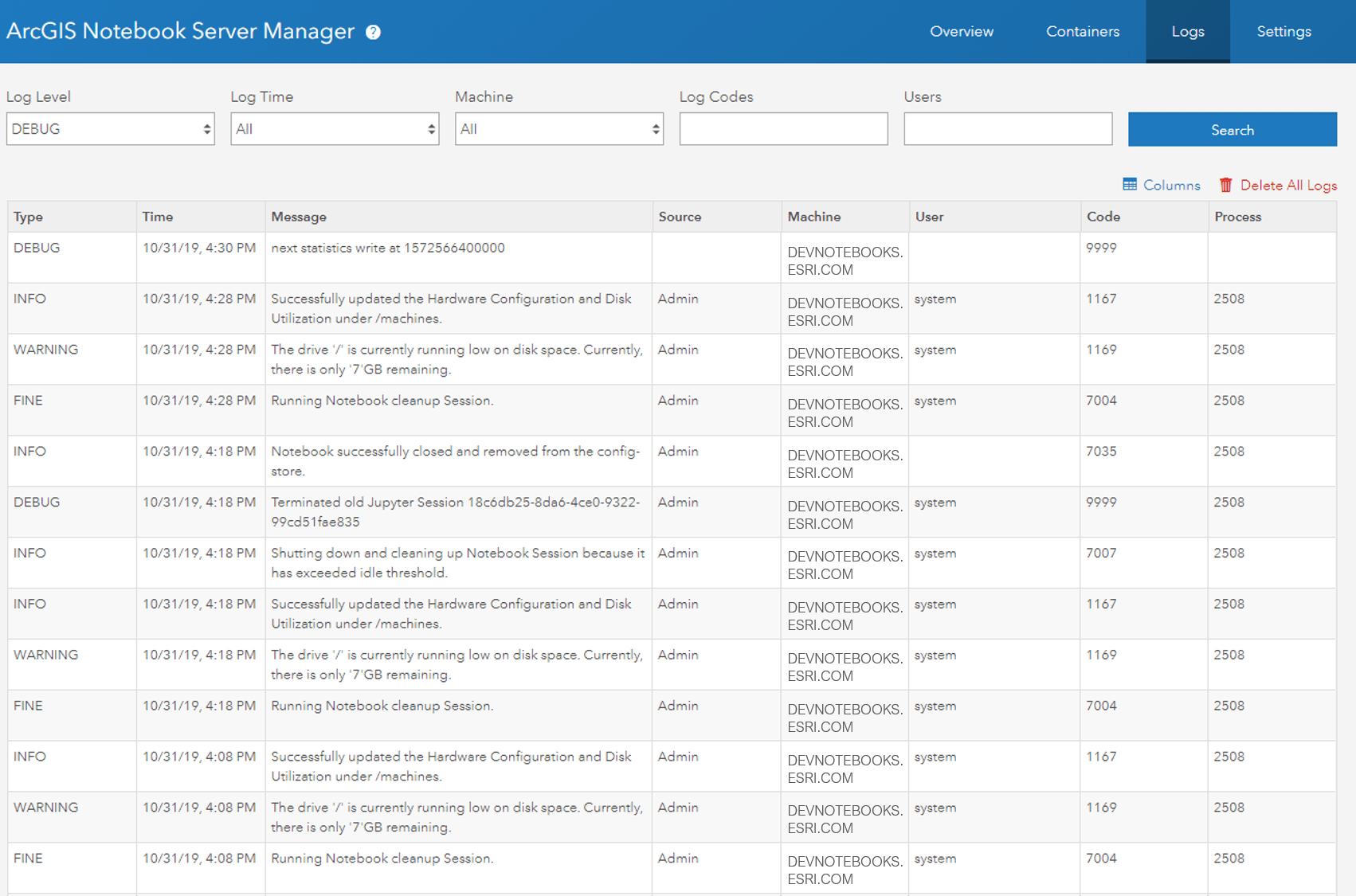
Task: Expand the Machine dropdown
Action: (x=558, y=128)
